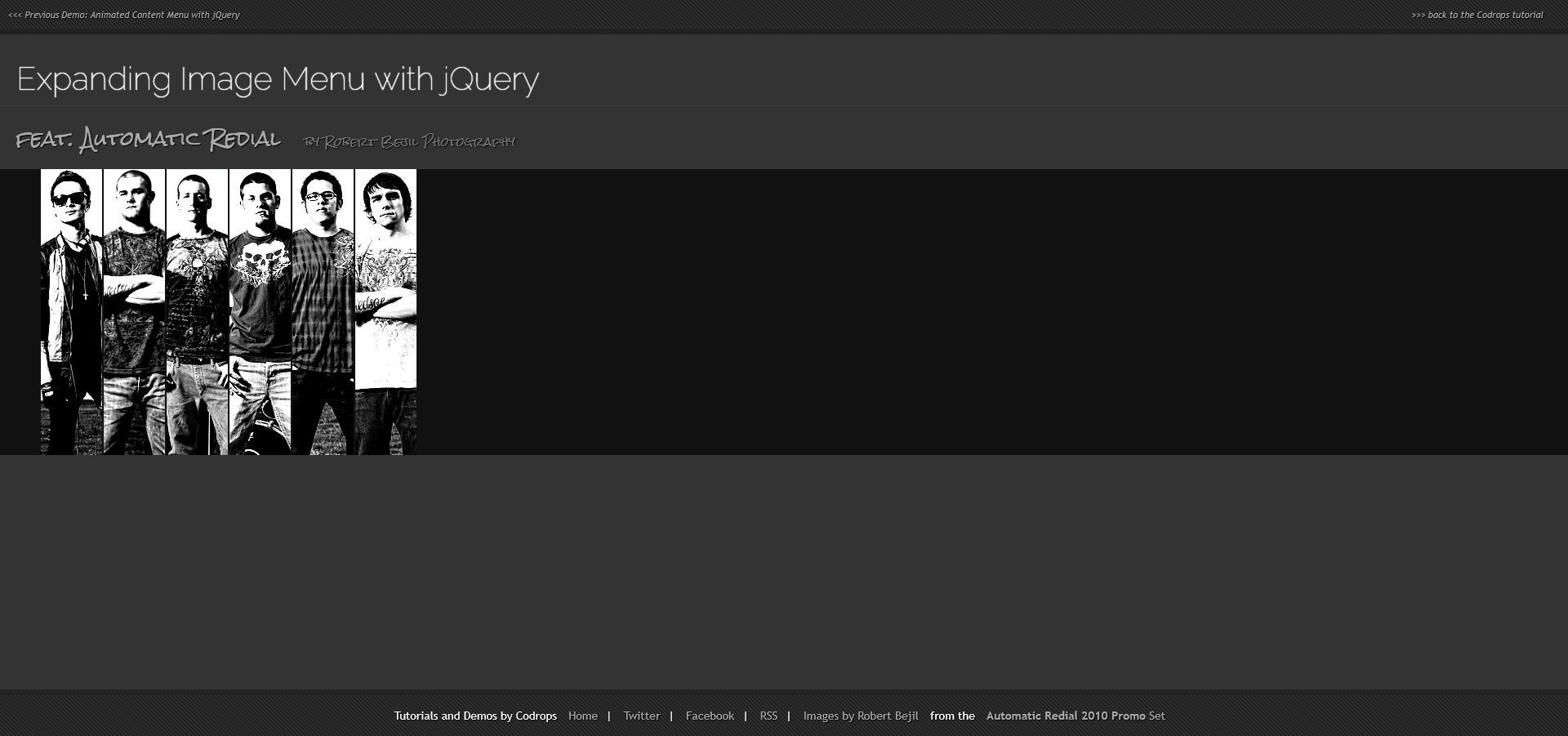Open the Twitter footer link
1568x736 pixels.
(x=641, y=716)
